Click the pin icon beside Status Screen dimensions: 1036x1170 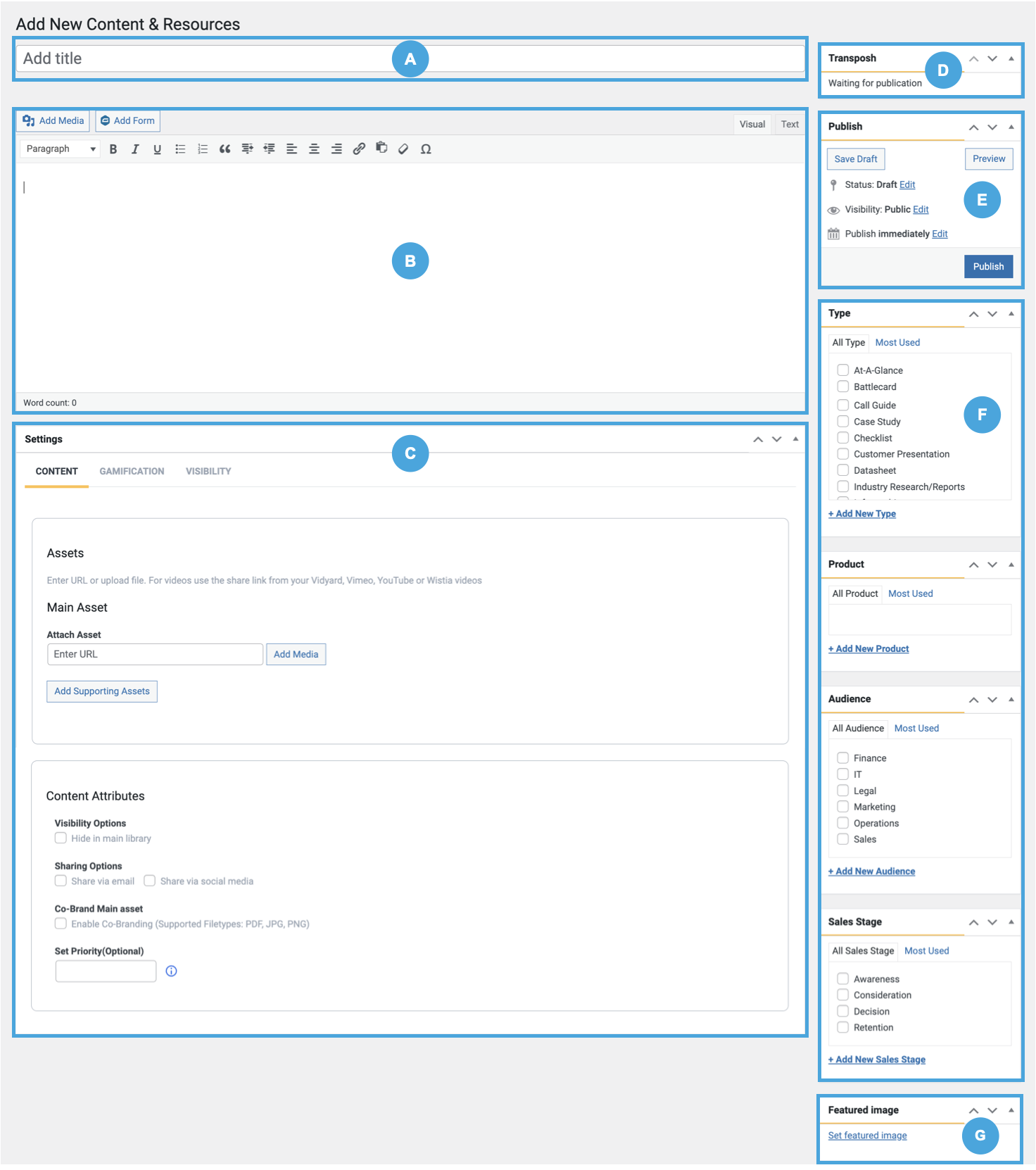tap(833, 184)
